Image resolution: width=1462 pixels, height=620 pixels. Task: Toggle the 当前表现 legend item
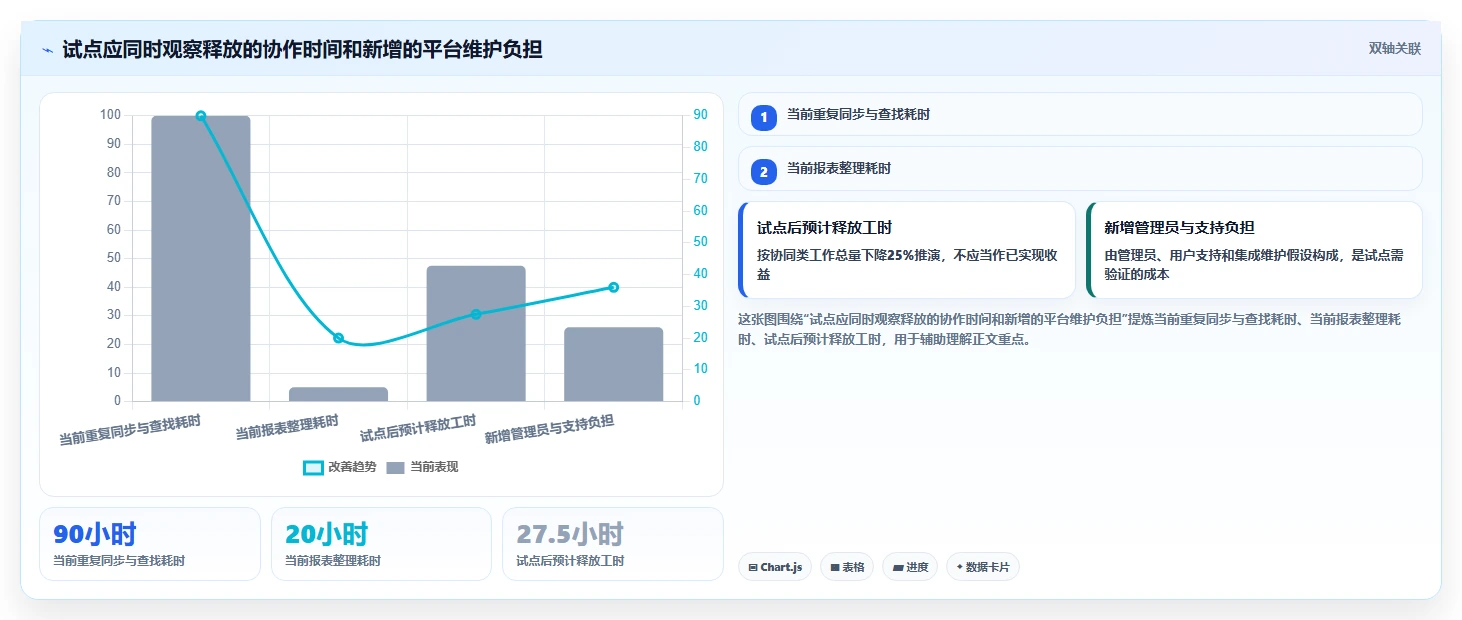point(422,467)
